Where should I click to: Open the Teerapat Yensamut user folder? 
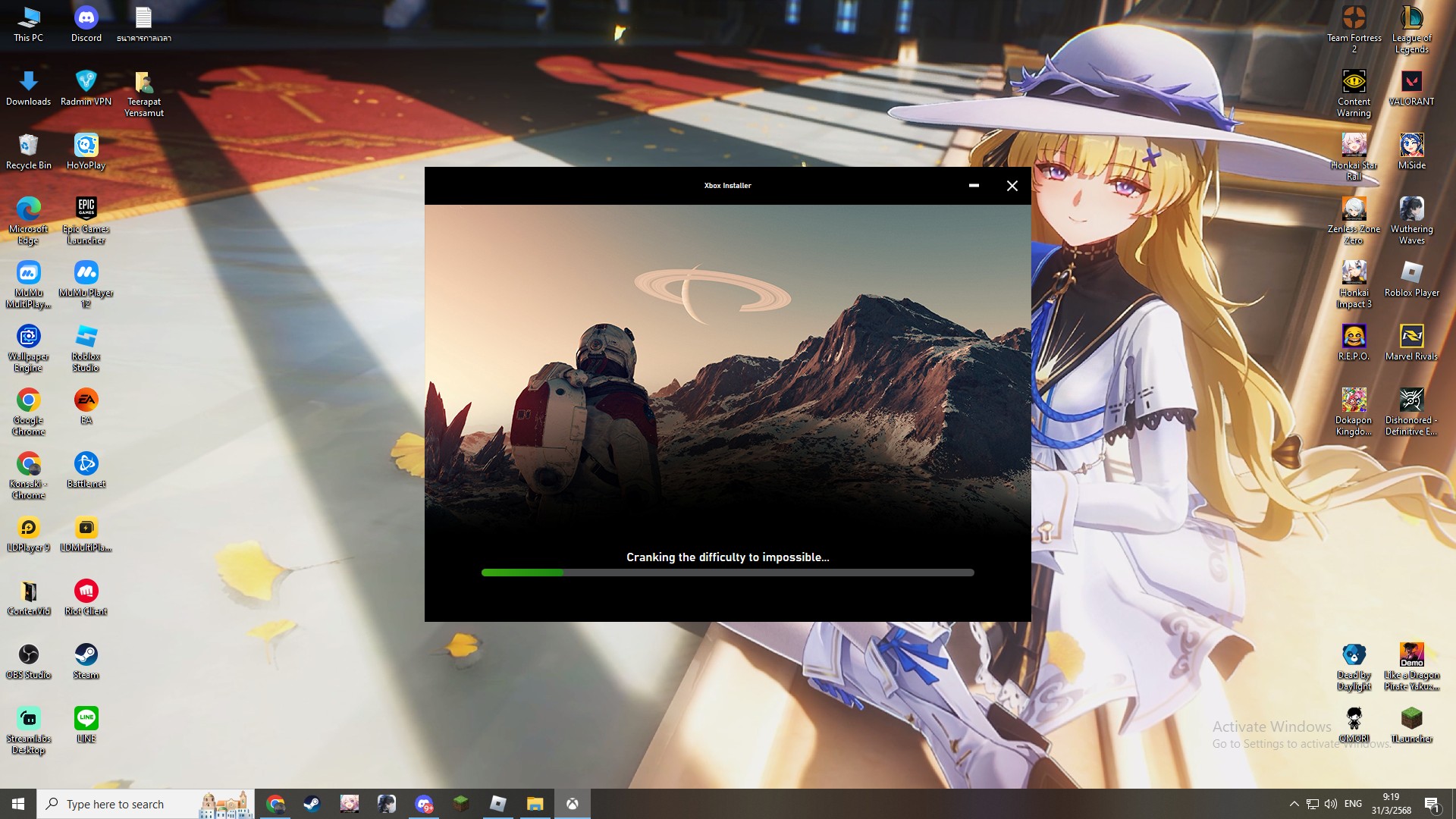[x=143, y=94]
